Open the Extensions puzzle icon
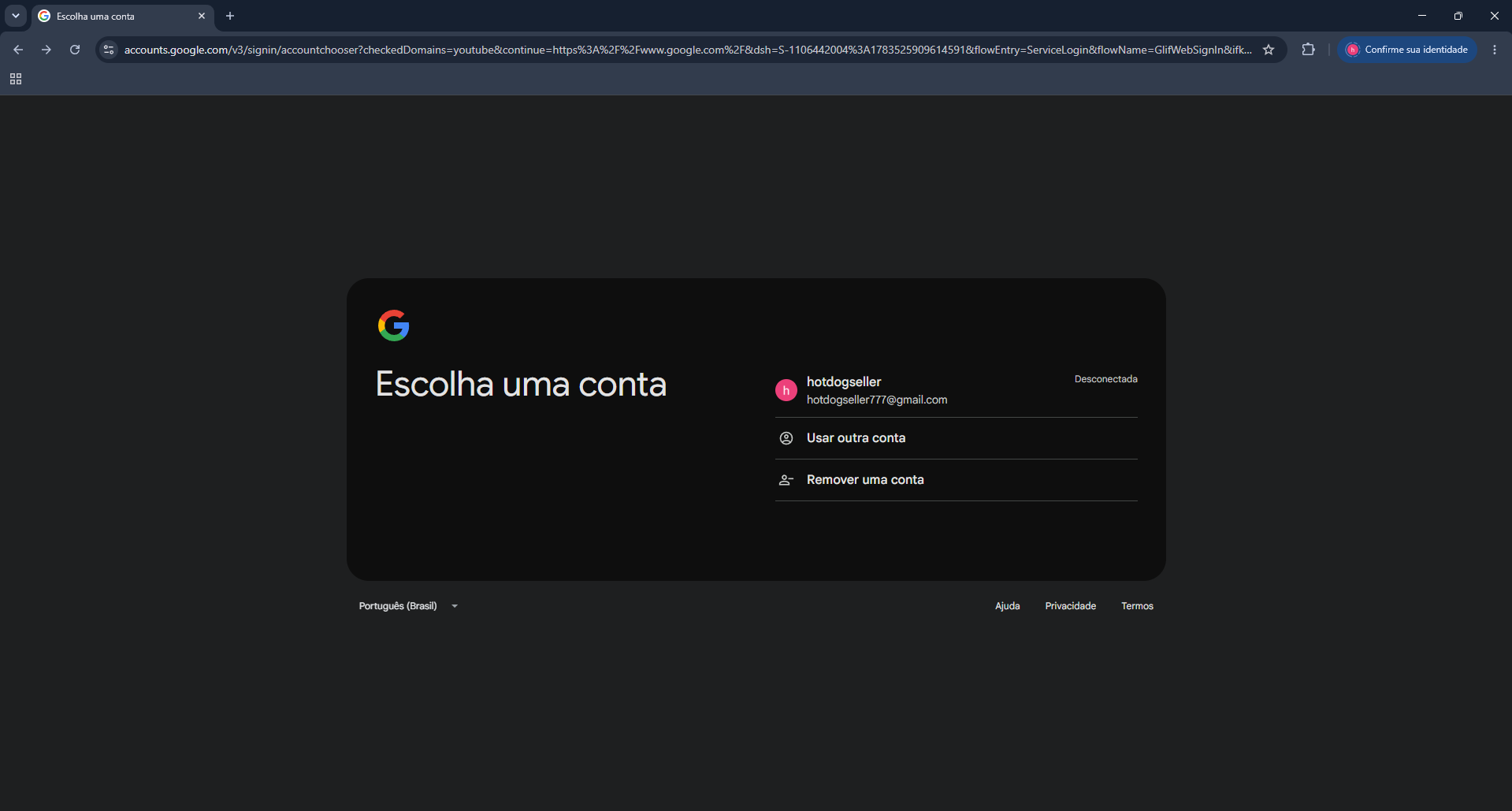 1309,50
